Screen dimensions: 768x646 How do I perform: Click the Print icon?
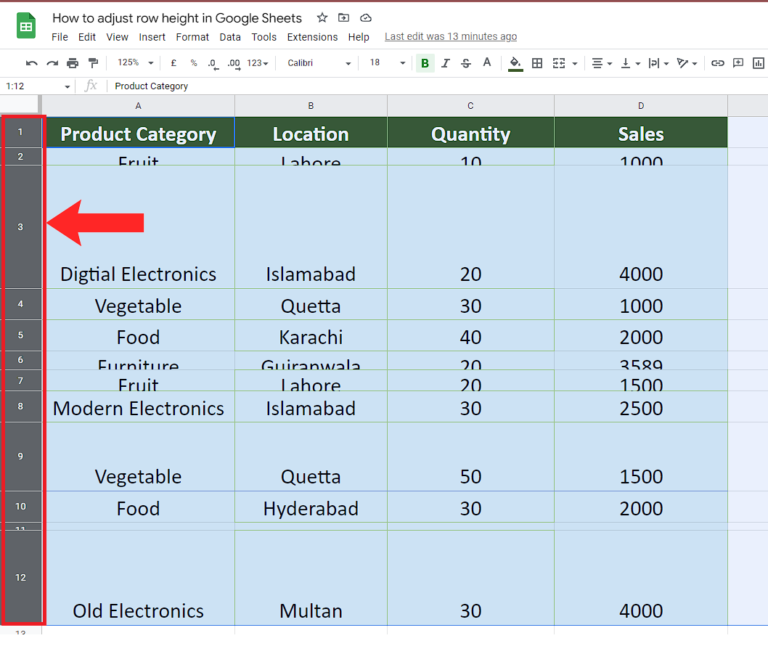[x=72, y=63]
